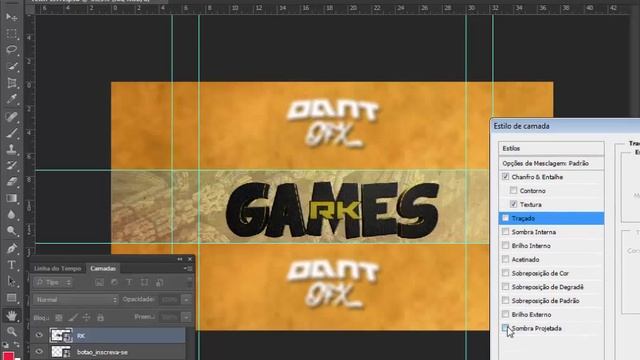This screenshot has width=640, height=360.
Task: Open the Preenc. fill slider arrow
Action: (x=186, y=317)
